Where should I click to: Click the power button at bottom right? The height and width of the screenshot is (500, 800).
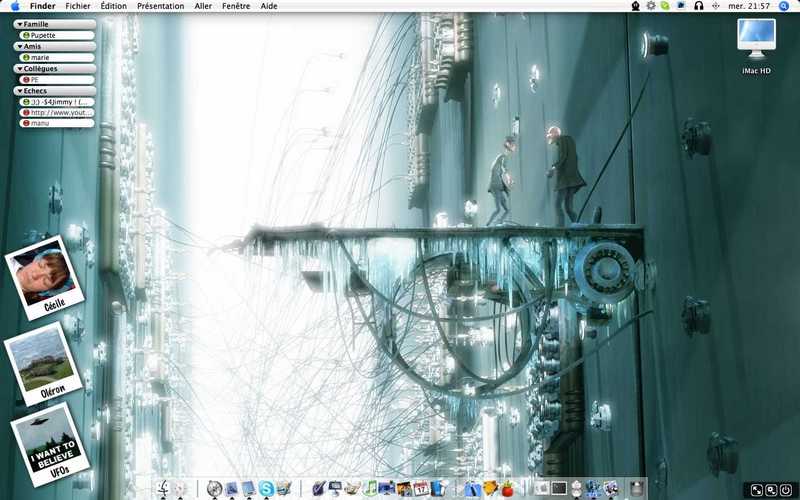click(786, 490)
